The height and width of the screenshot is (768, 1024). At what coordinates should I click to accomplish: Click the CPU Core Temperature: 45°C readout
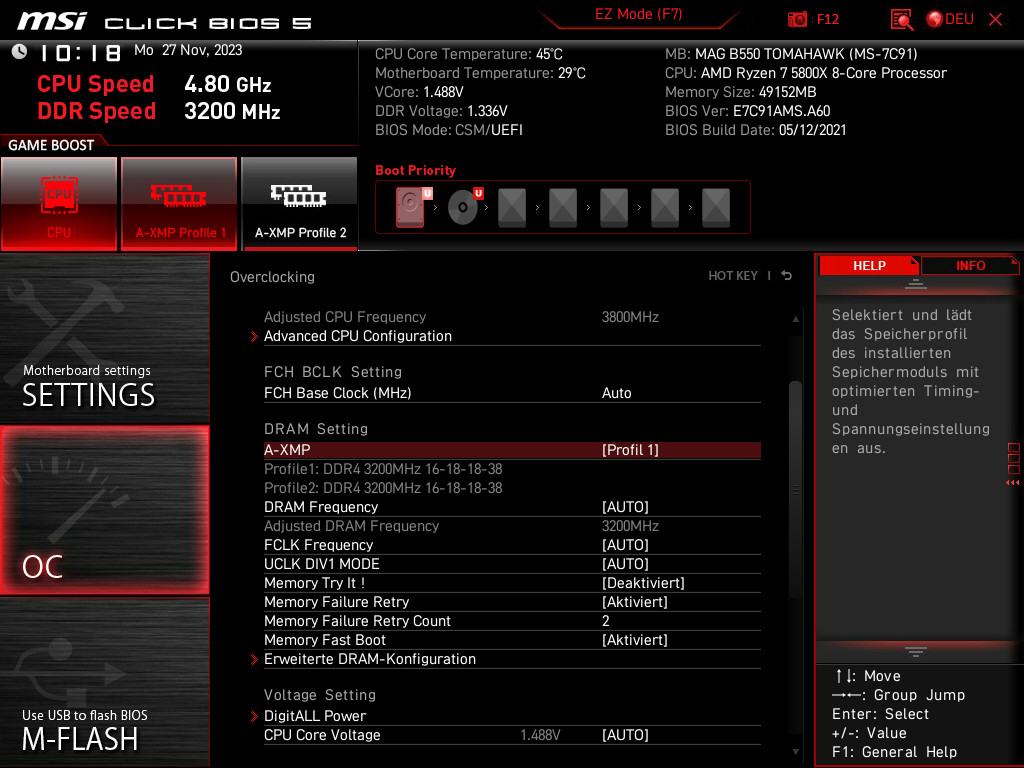(468, 54)
